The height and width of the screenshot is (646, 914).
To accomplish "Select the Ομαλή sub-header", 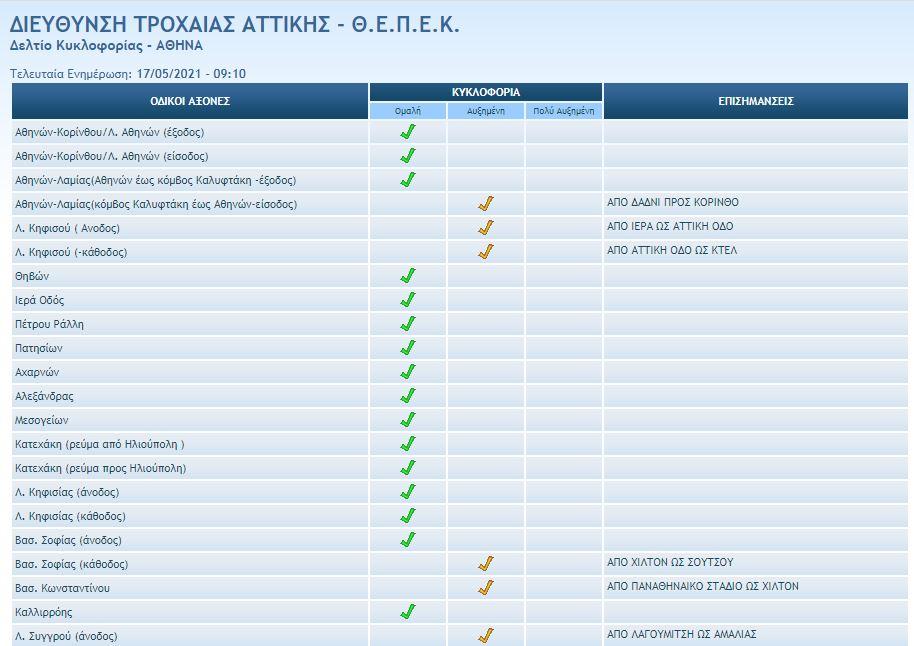I will (408, 111).
